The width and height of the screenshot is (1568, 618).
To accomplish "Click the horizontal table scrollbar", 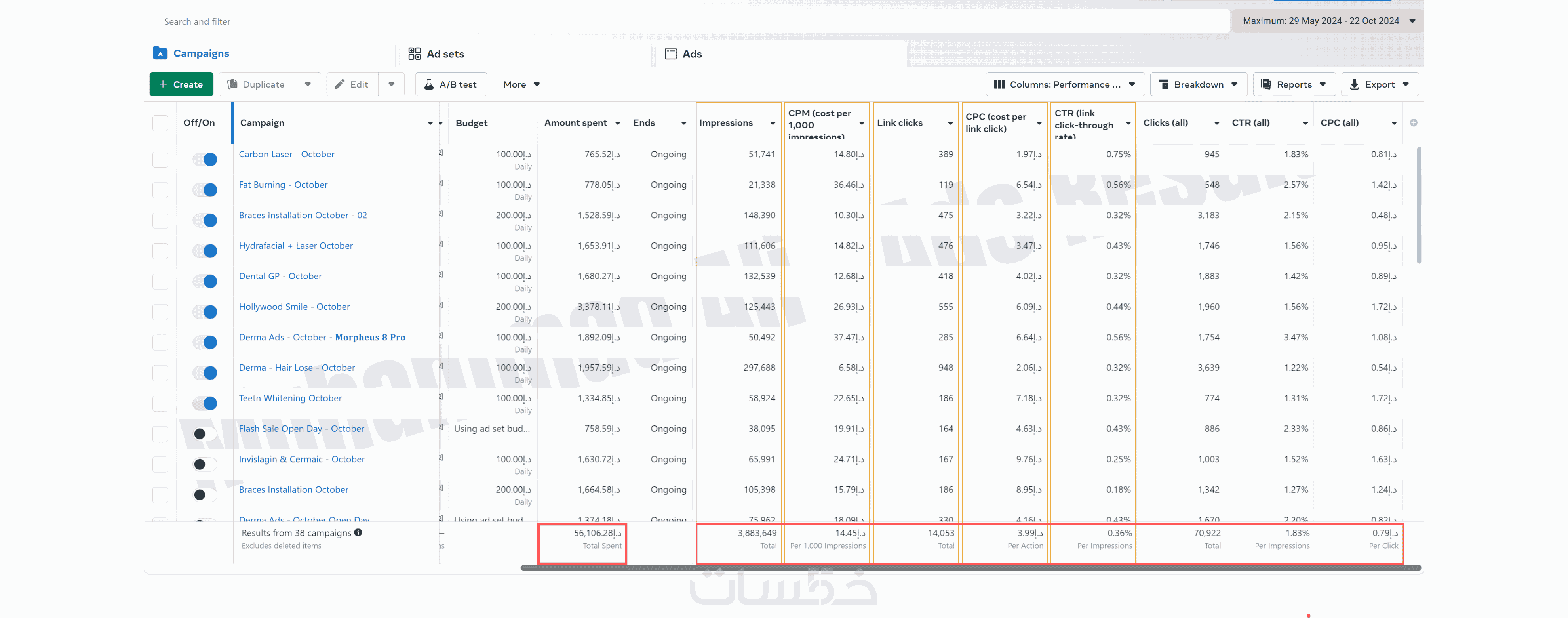I will click(970, 567).
